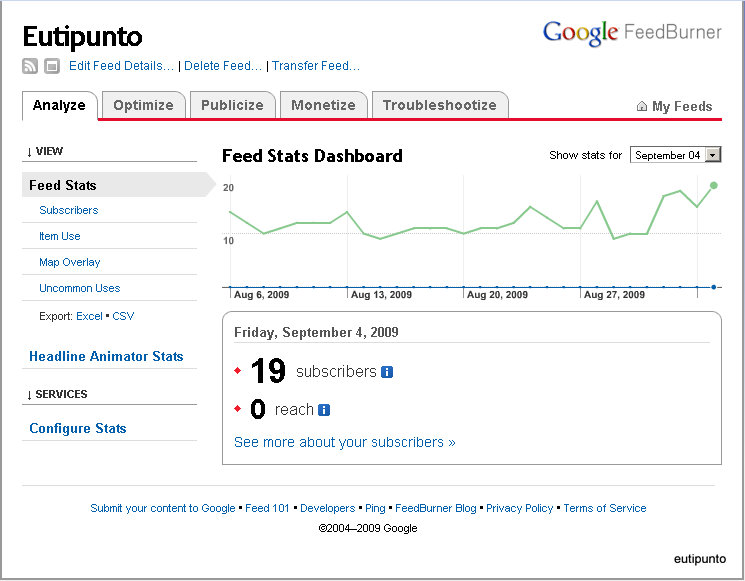Click the subscribers info icon
The image size is (745, 581).
point(387,372)
